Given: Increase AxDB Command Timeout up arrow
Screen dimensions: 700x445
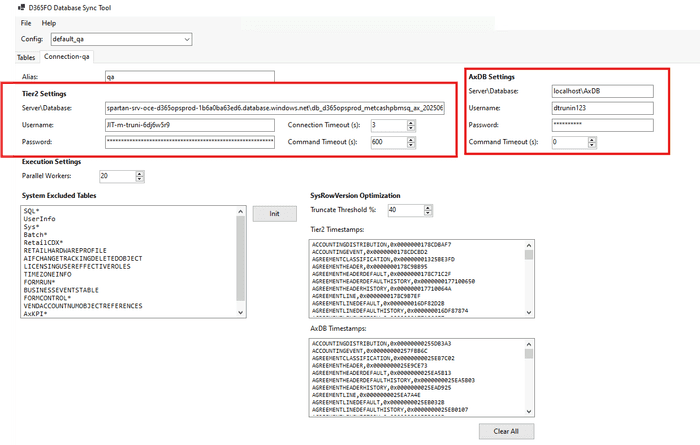Looking at the screenshot, I should (x=592, y=140).
